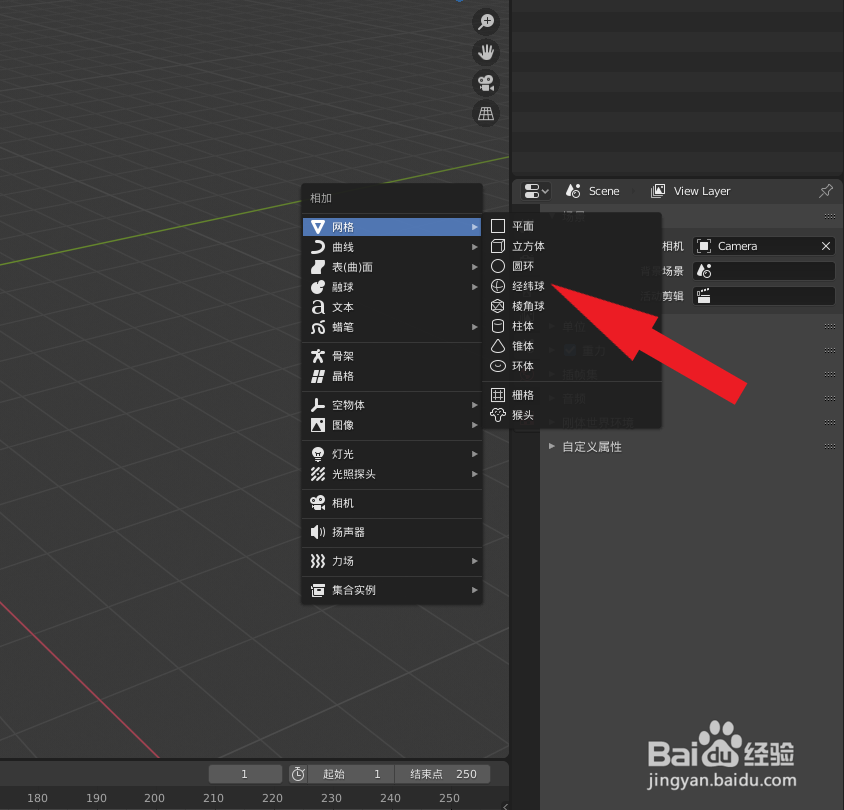The width and height of the screenshot is (844, 810).
Task: Click the 扬声器 speaker icon
Action: click(318, 532)
